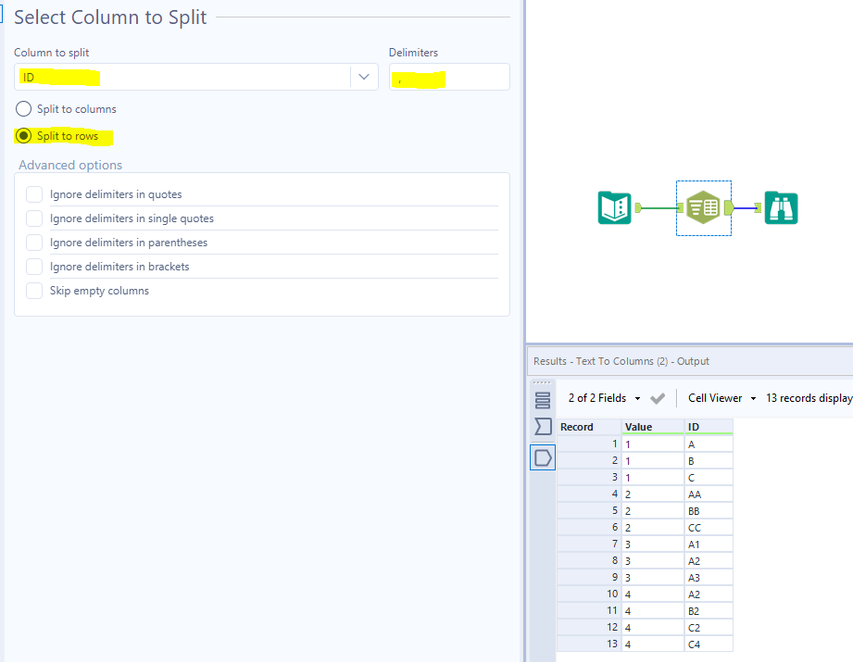Show the Results metadata sigma icon
853x662 pixels.
pos(542,426)
